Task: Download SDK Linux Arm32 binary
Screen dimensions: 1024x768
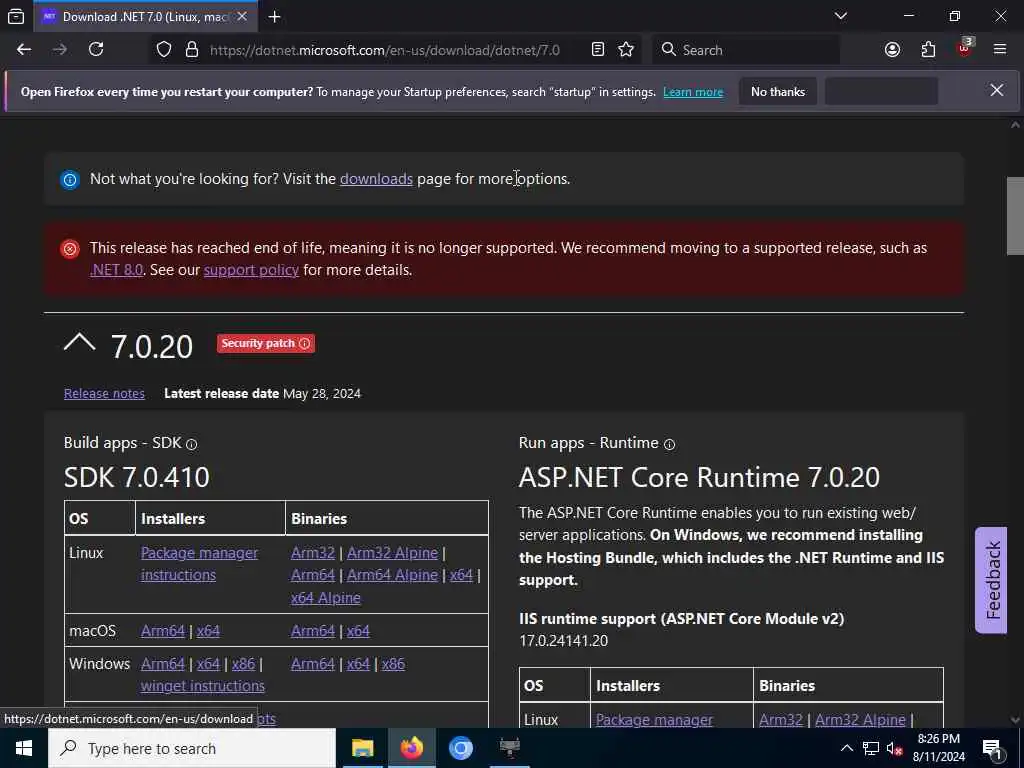Action: (x=313, y=553)
